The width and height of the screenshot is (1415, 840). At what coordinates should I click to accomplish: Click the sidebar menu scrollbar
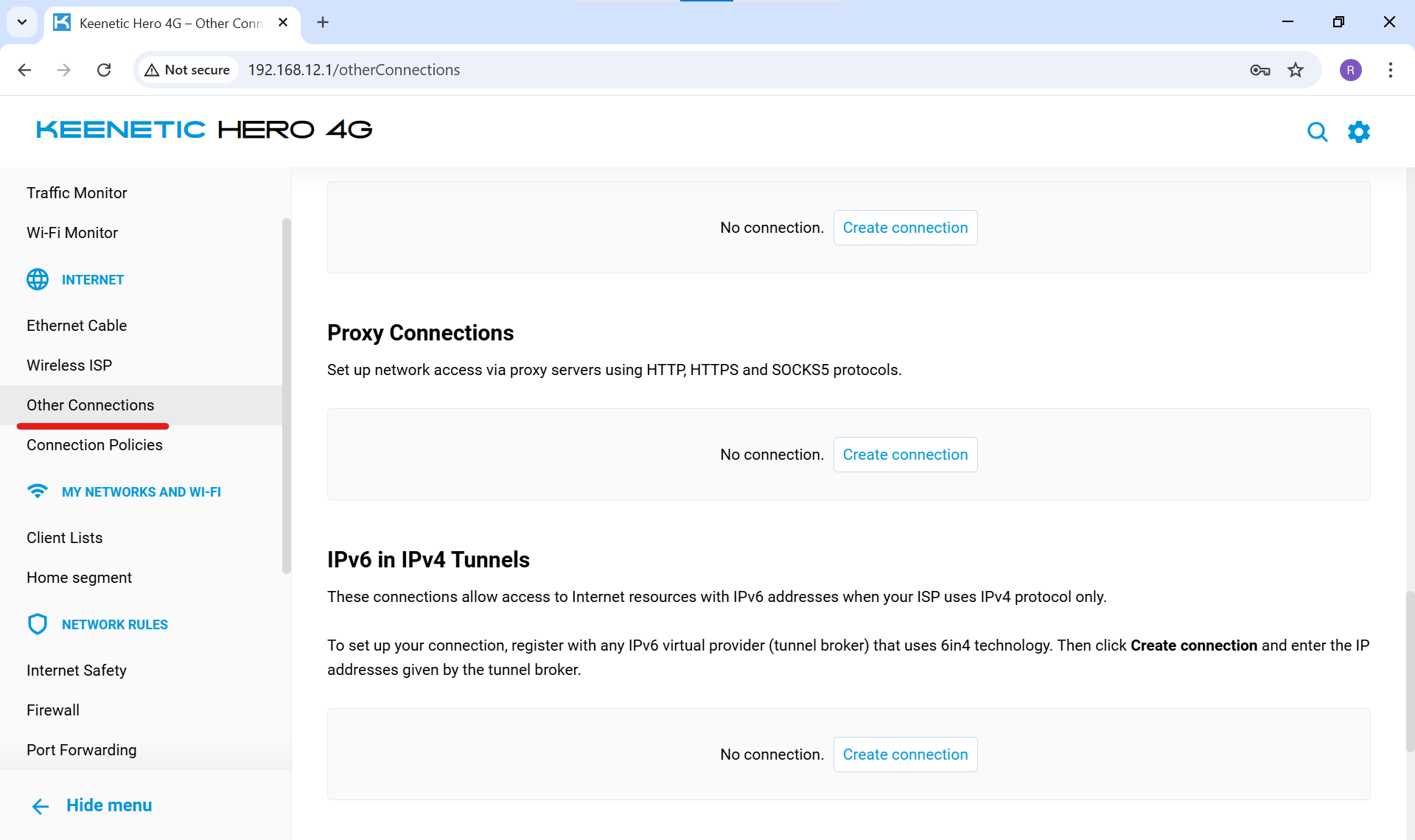286,395
